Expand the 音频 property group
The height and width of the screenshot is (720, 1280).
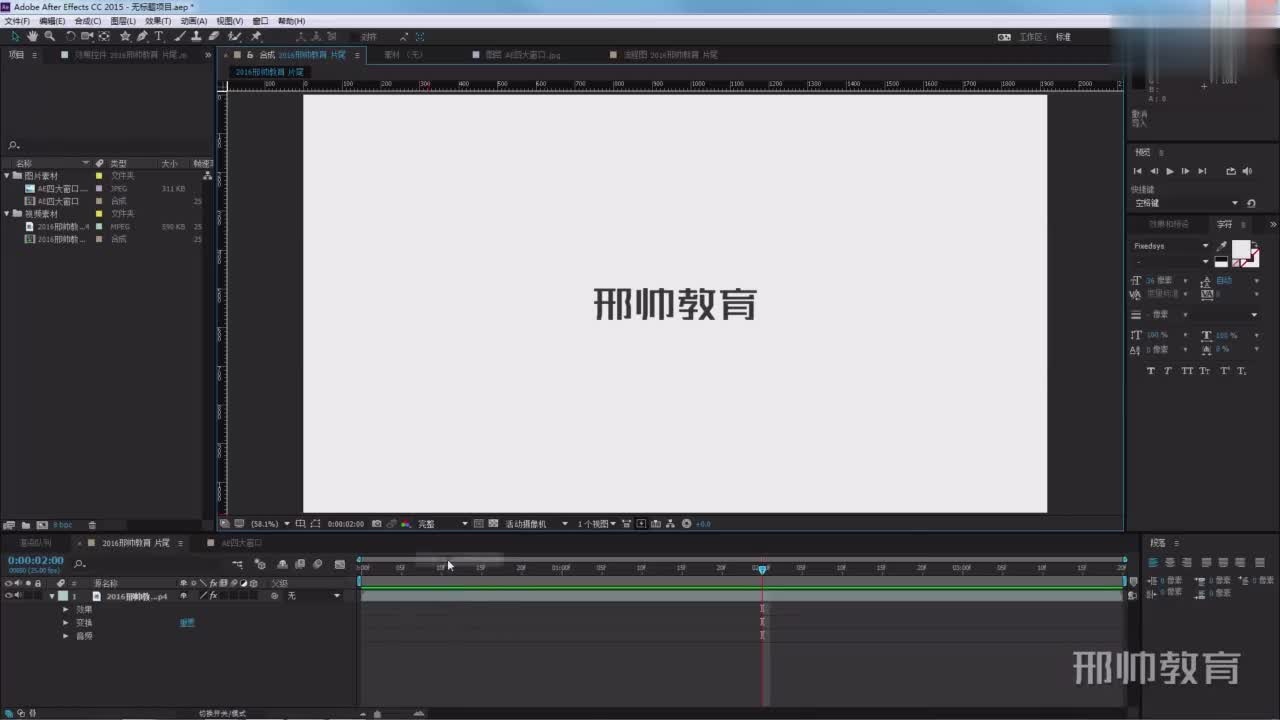coord(66,635)
